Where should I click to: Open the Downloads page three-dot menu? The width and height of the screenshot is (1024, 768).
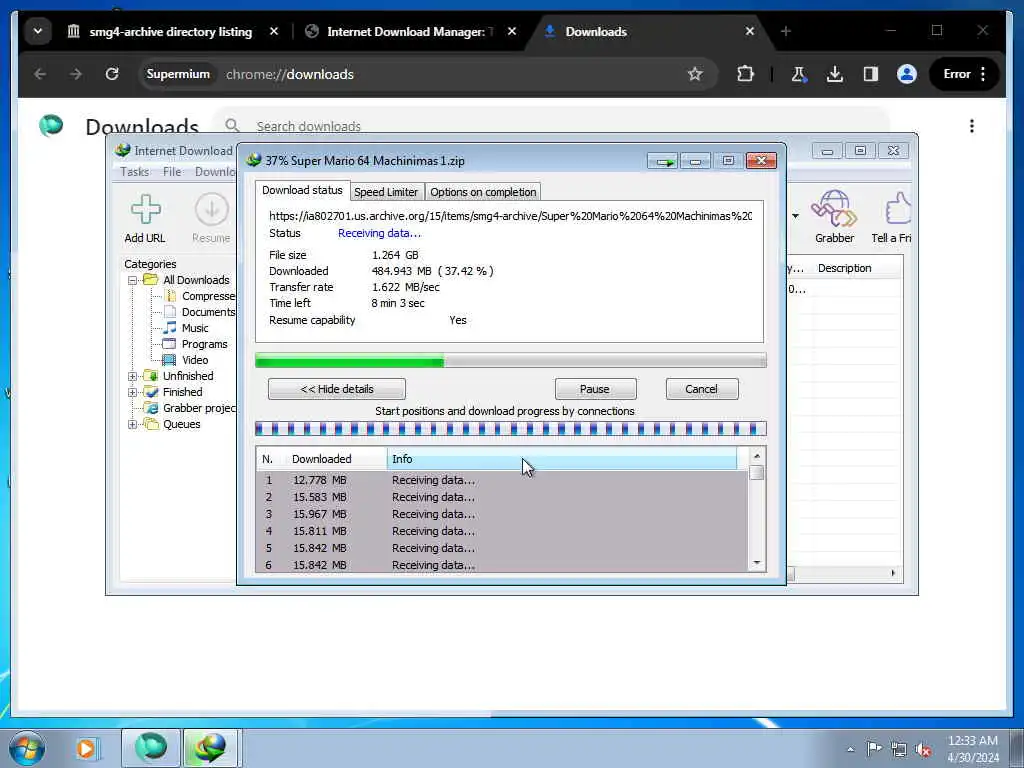point(972,126)
